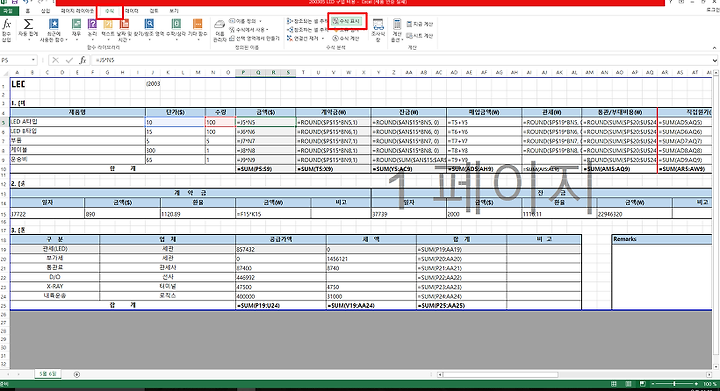Select the cell with formula =SUM(P5:S9)
720x391 pixels.
click(x=265, y=169)
